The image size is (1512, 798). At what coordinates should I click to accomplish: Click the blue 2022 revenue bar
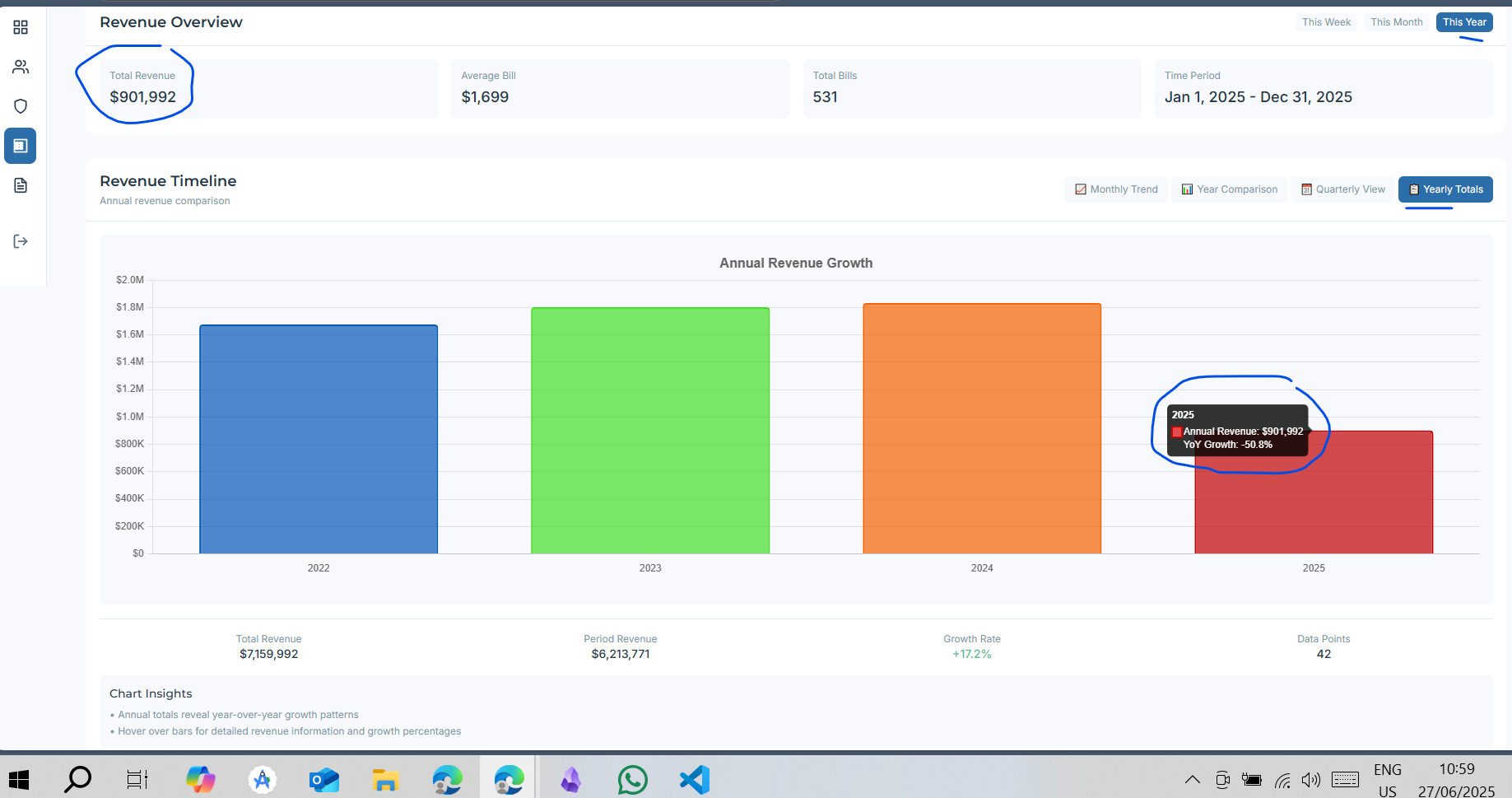(x=319, y=439)
